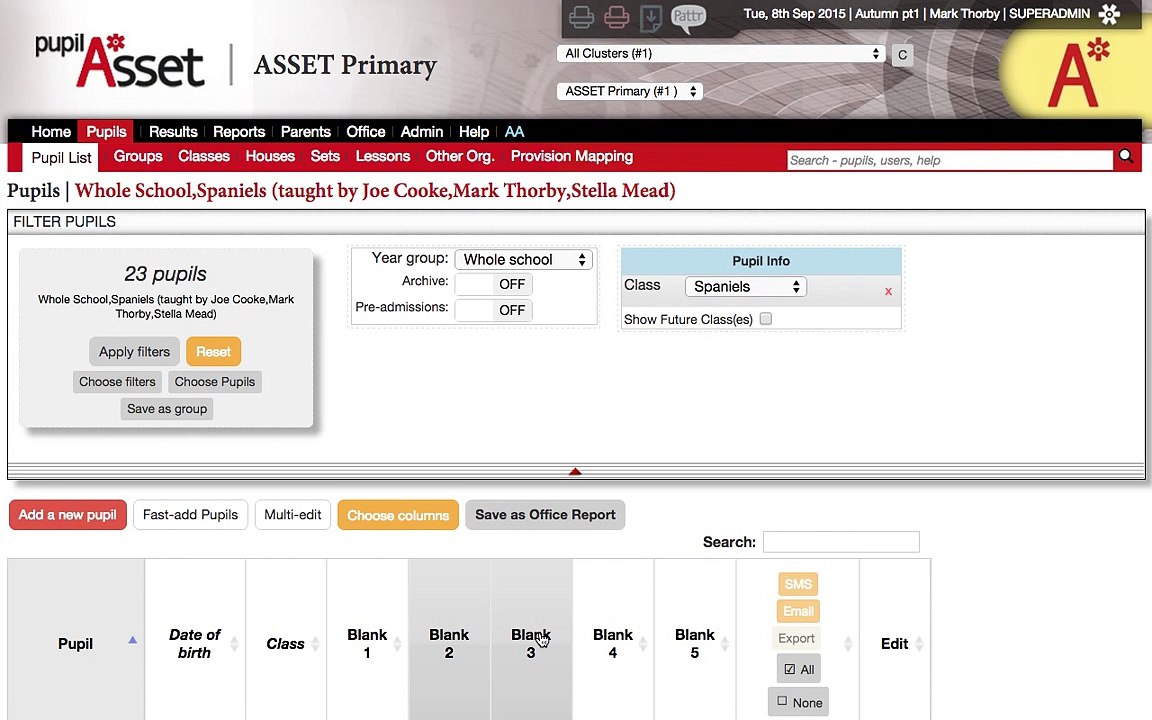
Task: Open the Parents menu
Action: [306, 132]
